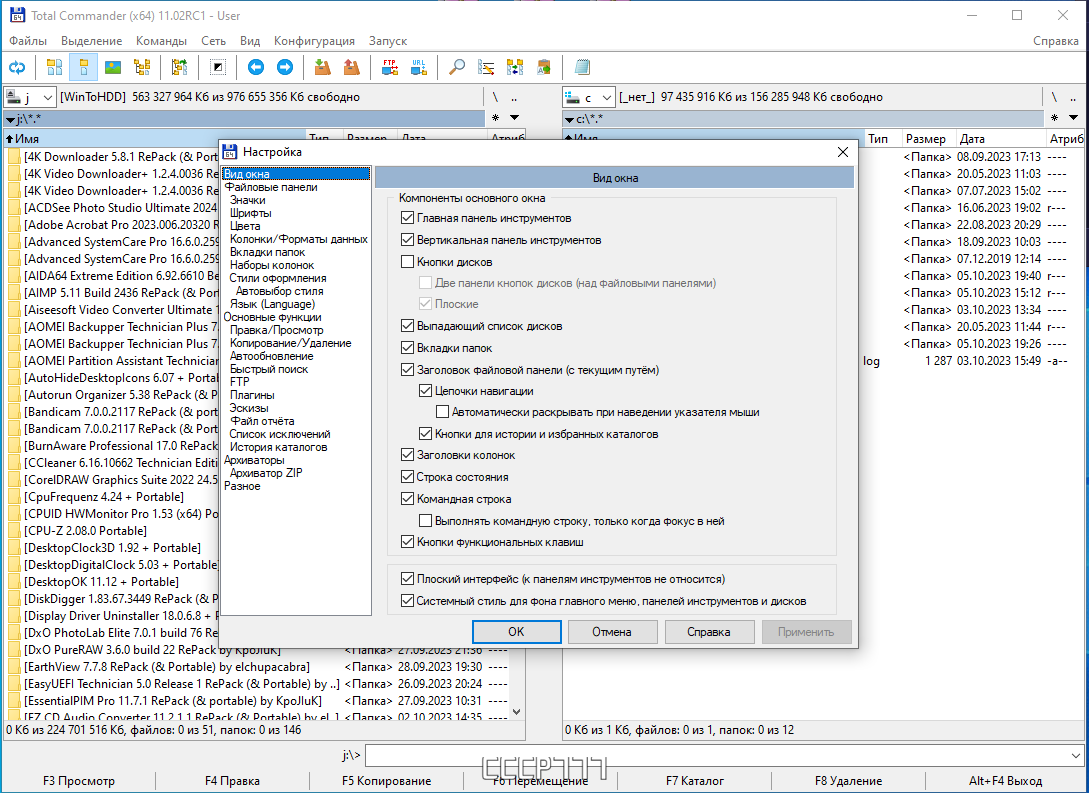1089x793 pixels.
Task: Click the invert selection toolbar icon
Action: point(217,67)
